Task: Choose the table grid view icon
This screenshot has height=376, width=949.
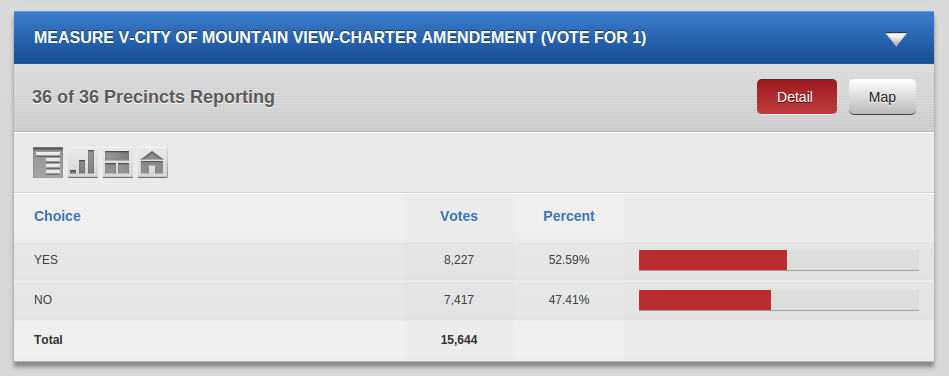Action: point(118,163)
